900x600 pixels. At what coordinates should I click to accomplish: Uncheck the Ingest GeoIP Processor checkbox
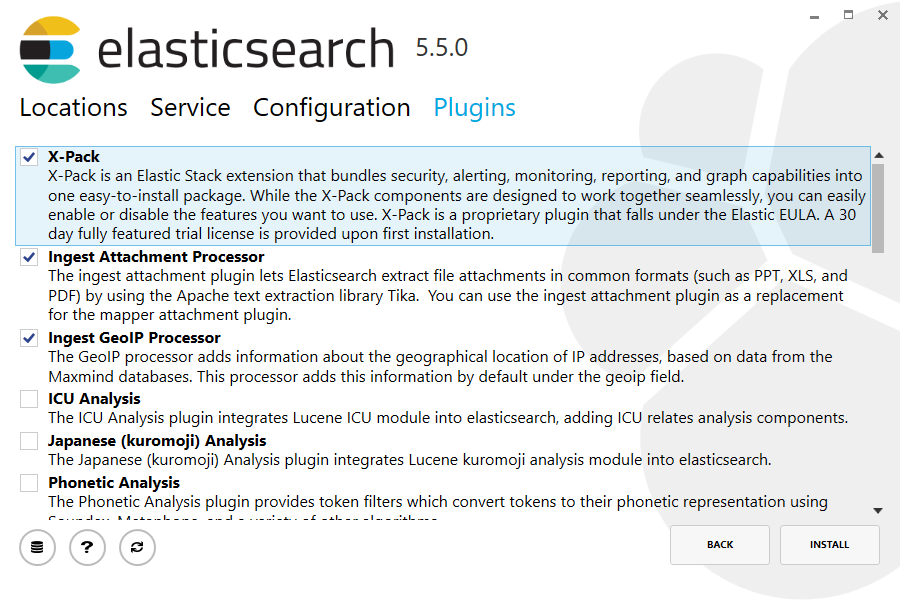(x=29, y=339)
